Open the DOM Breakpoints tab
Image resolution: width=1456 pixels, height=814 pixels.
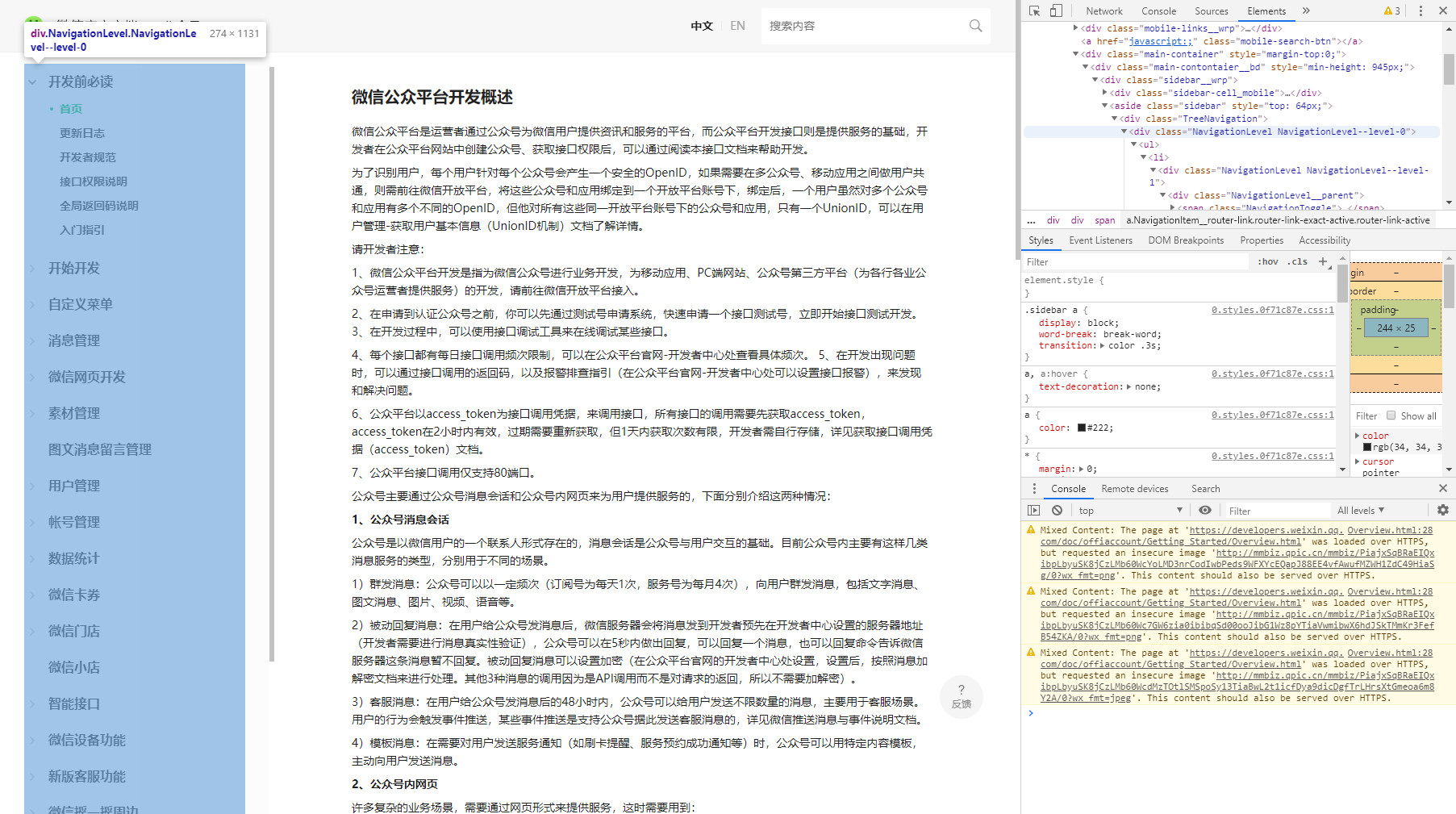click(x=1185, y=240)
